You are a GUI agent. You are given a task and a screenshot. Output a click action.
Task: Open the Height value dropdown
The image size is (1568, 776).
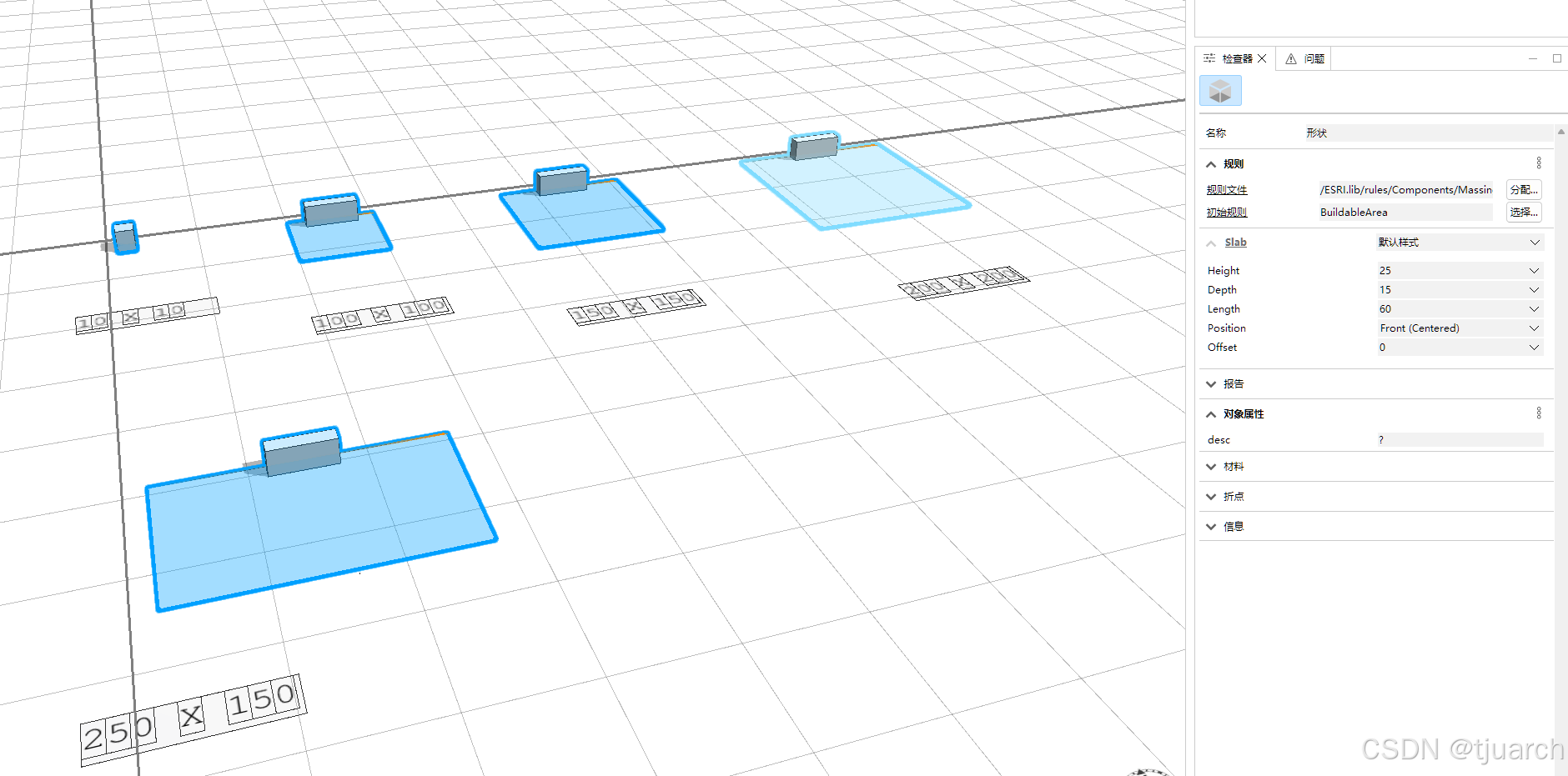[1533, 270]
